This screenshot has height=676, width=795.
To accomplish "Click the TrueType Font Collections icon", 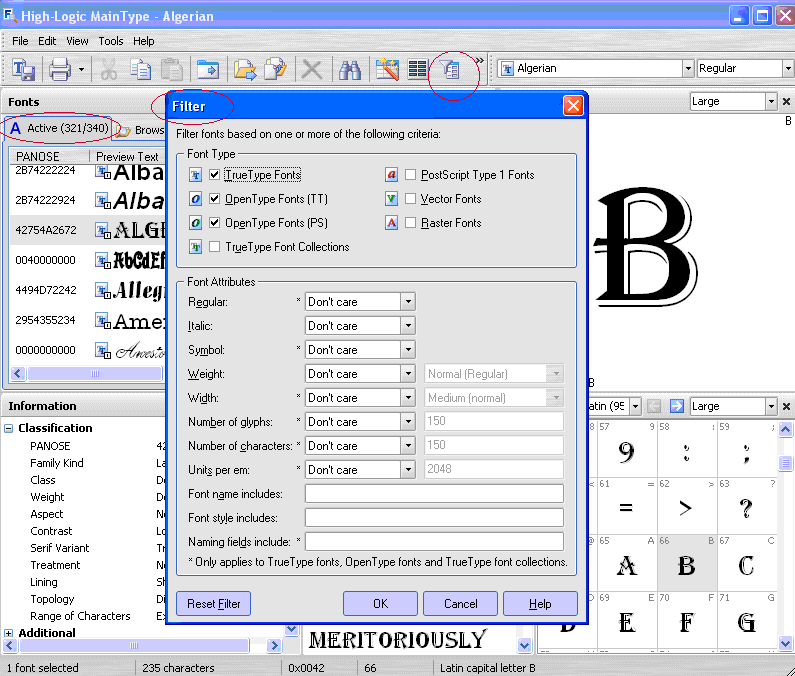I will (195, 247).
